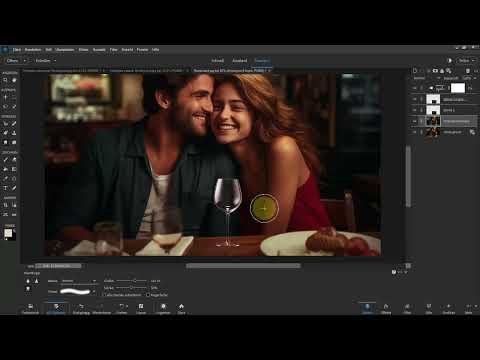Select the Zoom tool
The image size is (480, 360).
tap(5, 80)
